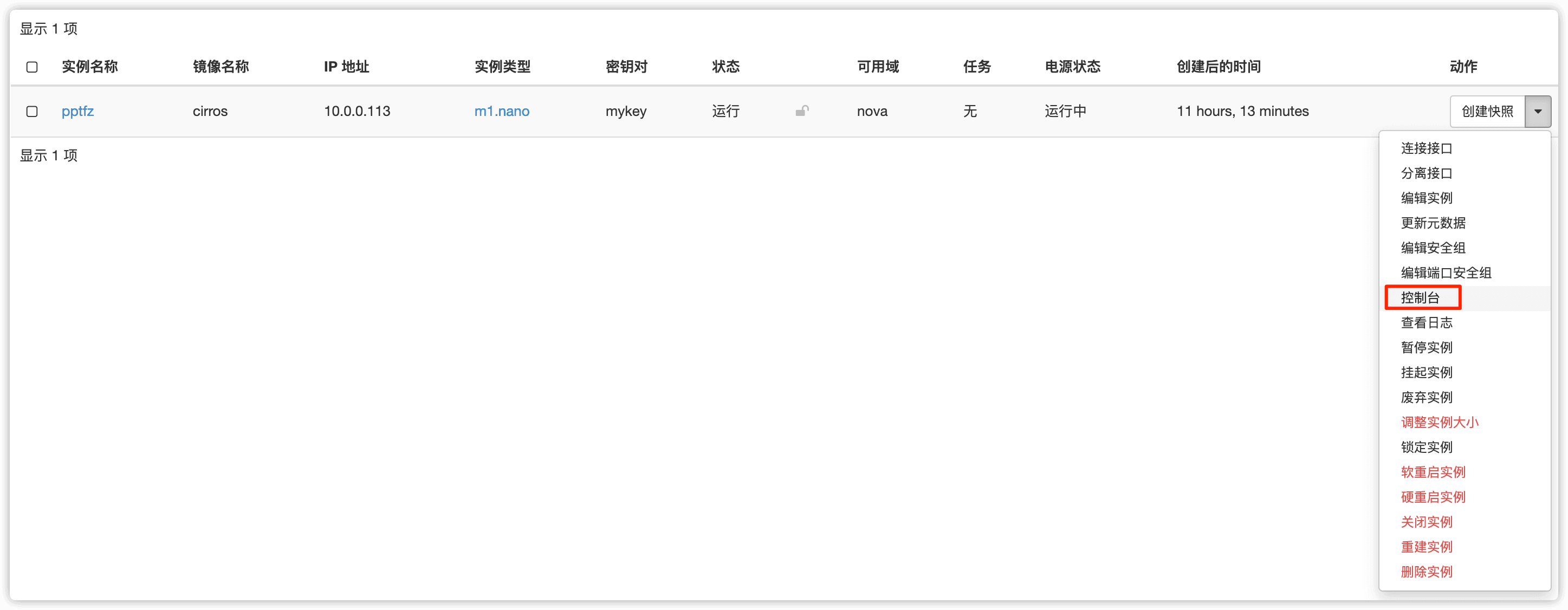
Task: Click 编辑实例 menu option
Action: 1426,198
